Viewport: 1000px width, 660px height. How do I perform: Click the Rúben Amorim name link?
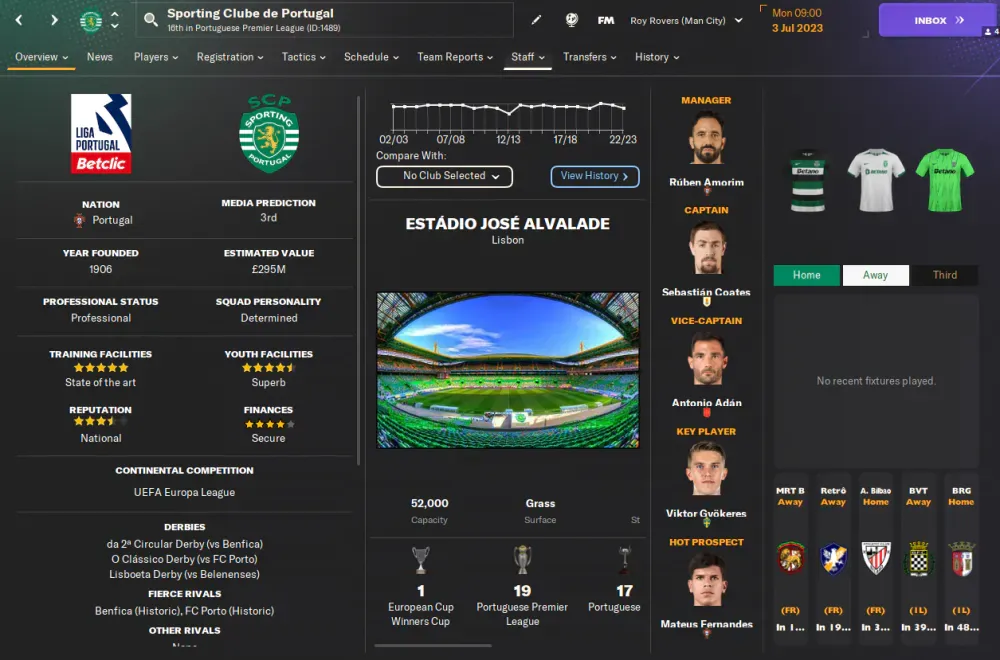tap(707, 182)
